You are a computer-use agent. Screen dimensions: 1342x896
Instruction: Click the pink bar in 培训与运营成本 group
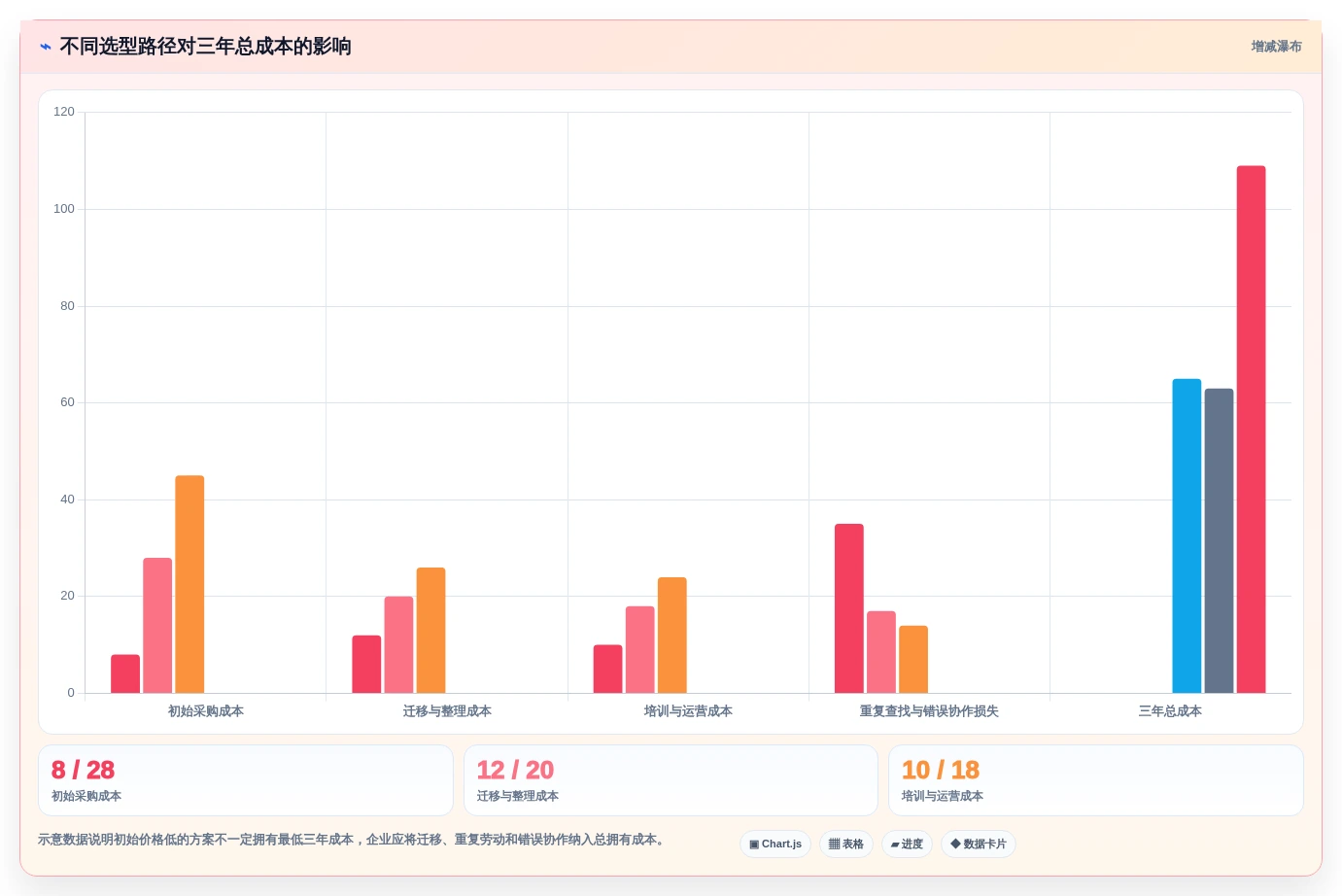click(x=639, y=649)
